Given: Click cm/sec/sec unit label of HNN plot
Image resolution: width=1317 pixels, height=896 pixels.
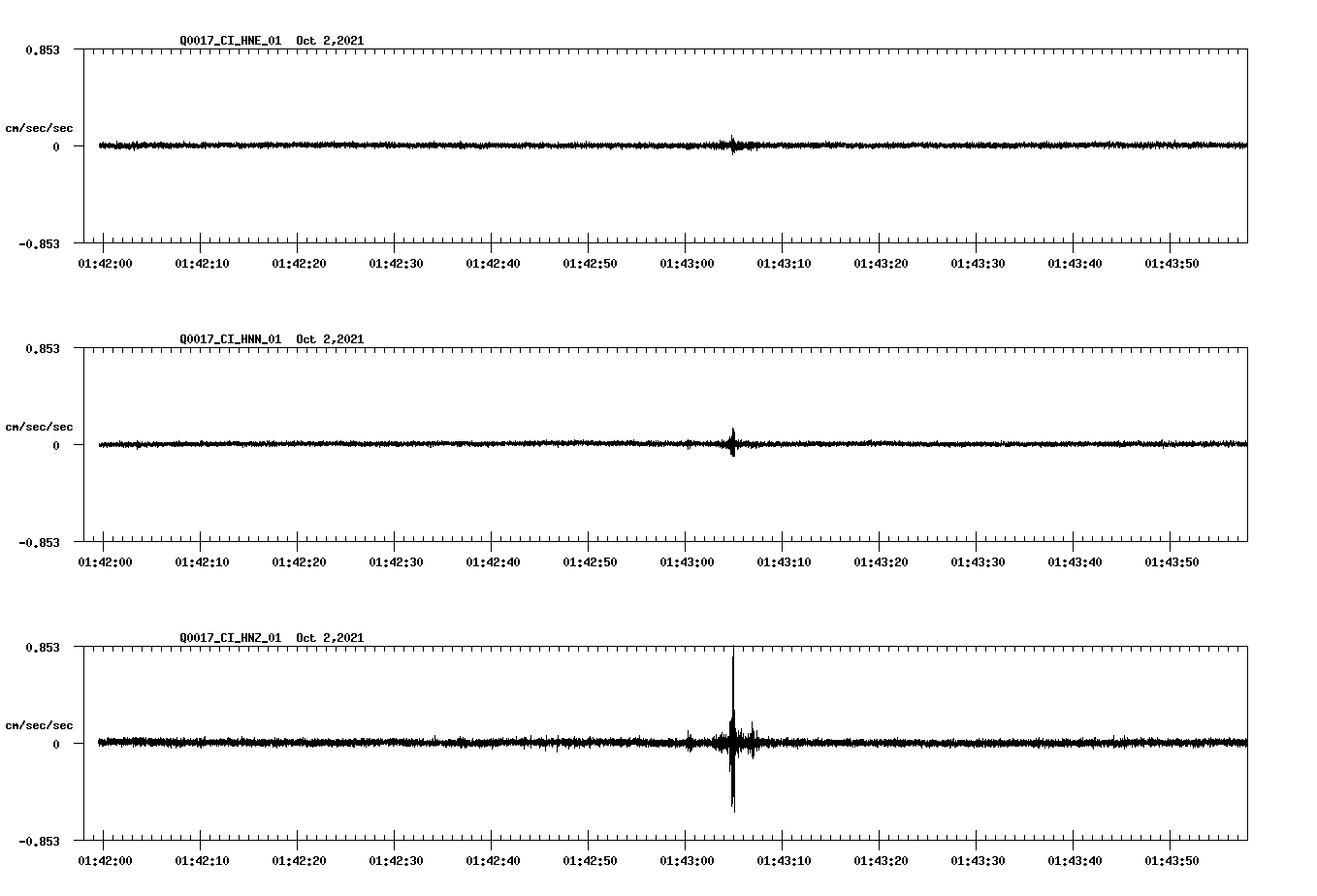Looking at the screenshot, I should coord(39,427).
